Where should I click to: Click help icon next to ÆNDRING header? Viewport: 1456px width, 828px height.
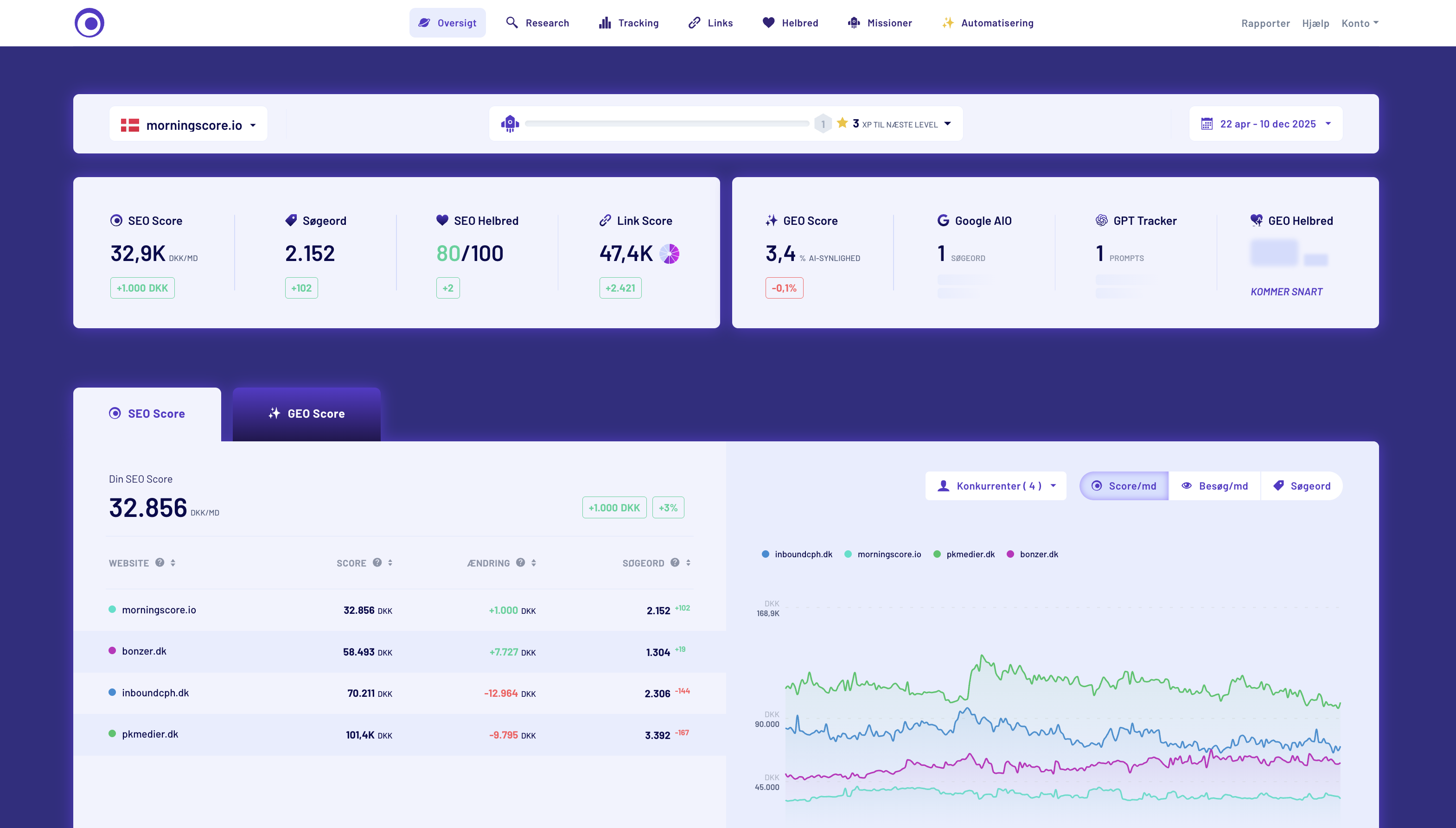pos(520,562)
